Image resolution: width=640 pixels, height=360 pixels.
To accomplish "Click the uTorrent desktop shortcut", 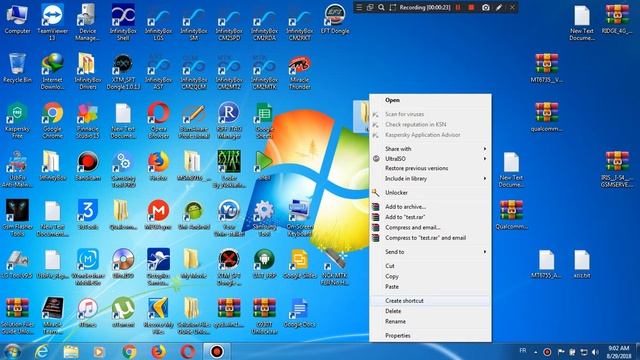I will point(123,313).
